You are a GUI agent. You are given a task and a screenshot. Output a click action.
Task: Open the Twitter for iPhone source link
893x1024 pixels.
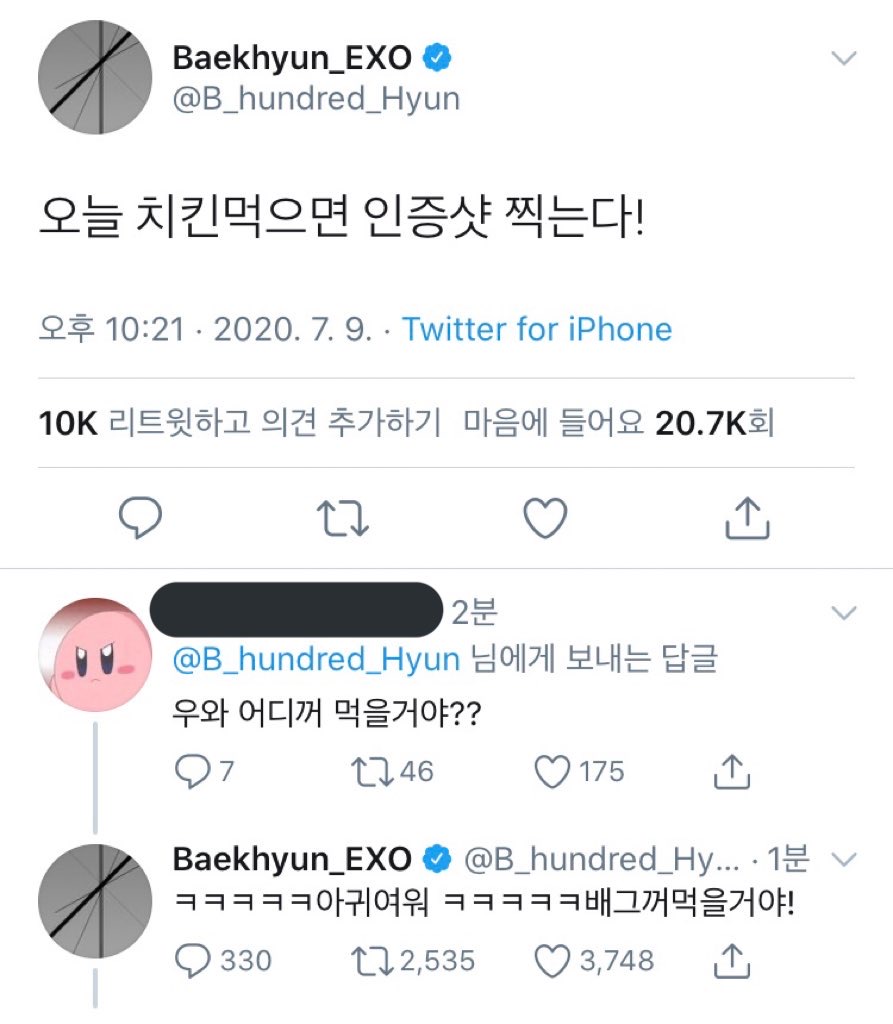point(535,330)
